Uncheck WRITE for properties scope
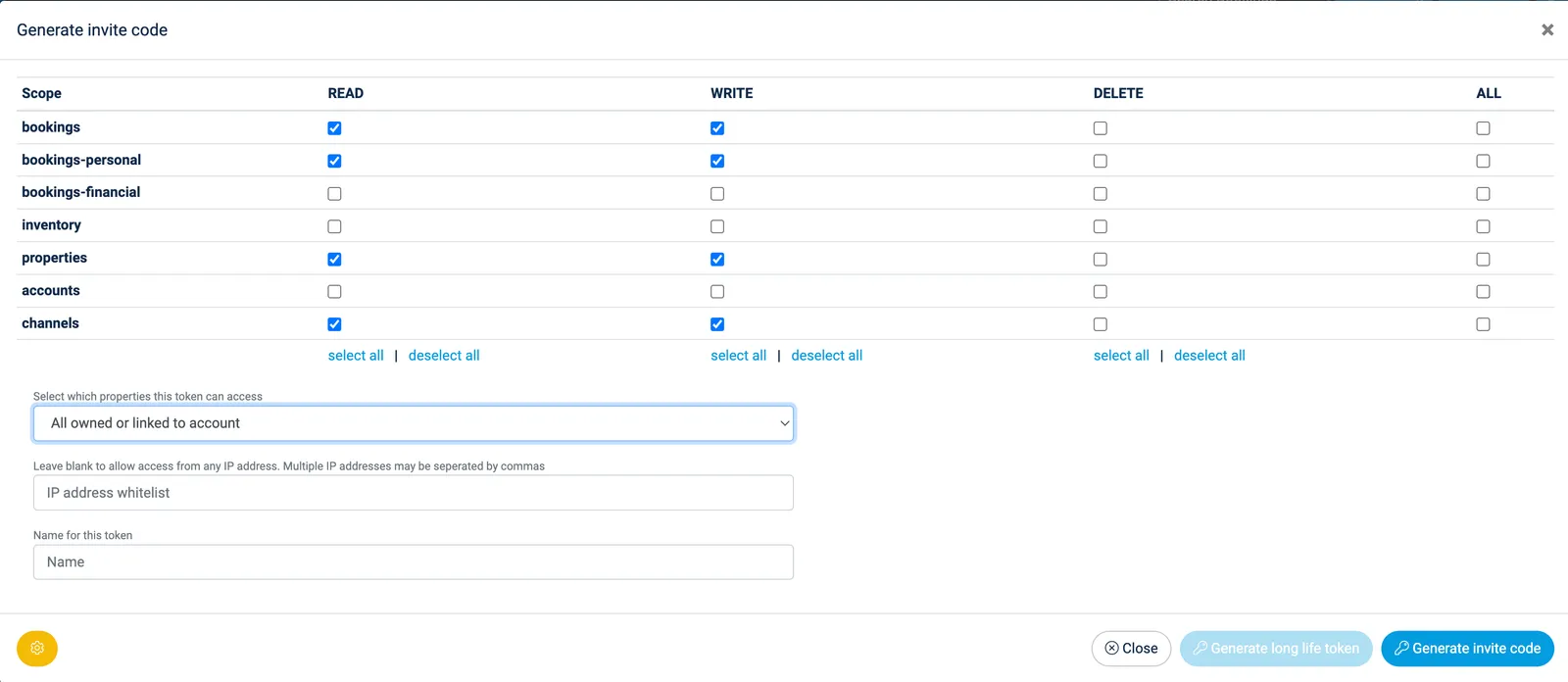Screen dimensions: 1568x682 point(717,260)
